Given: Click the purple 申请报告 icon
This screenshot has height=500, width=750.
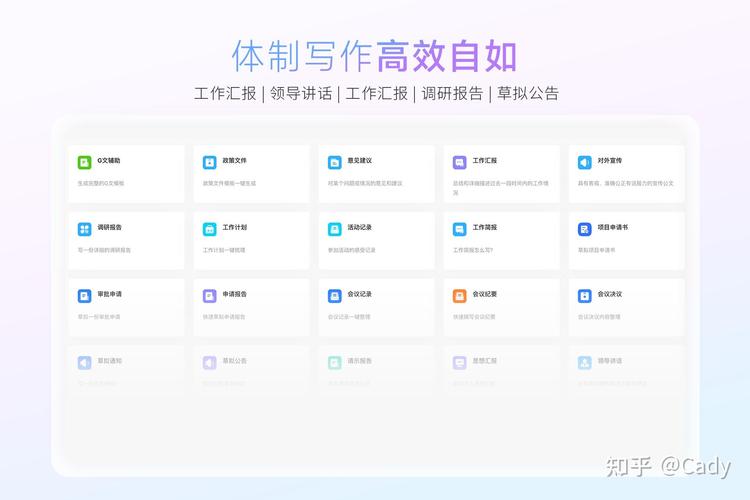Looking at the screenshot, I should pyautogui.click(x=210, y=296).
